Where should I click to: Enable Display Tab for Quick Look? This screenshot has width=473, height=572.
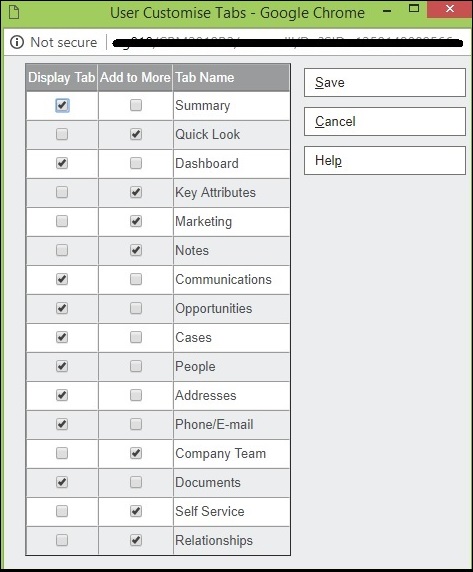point(62,134)
